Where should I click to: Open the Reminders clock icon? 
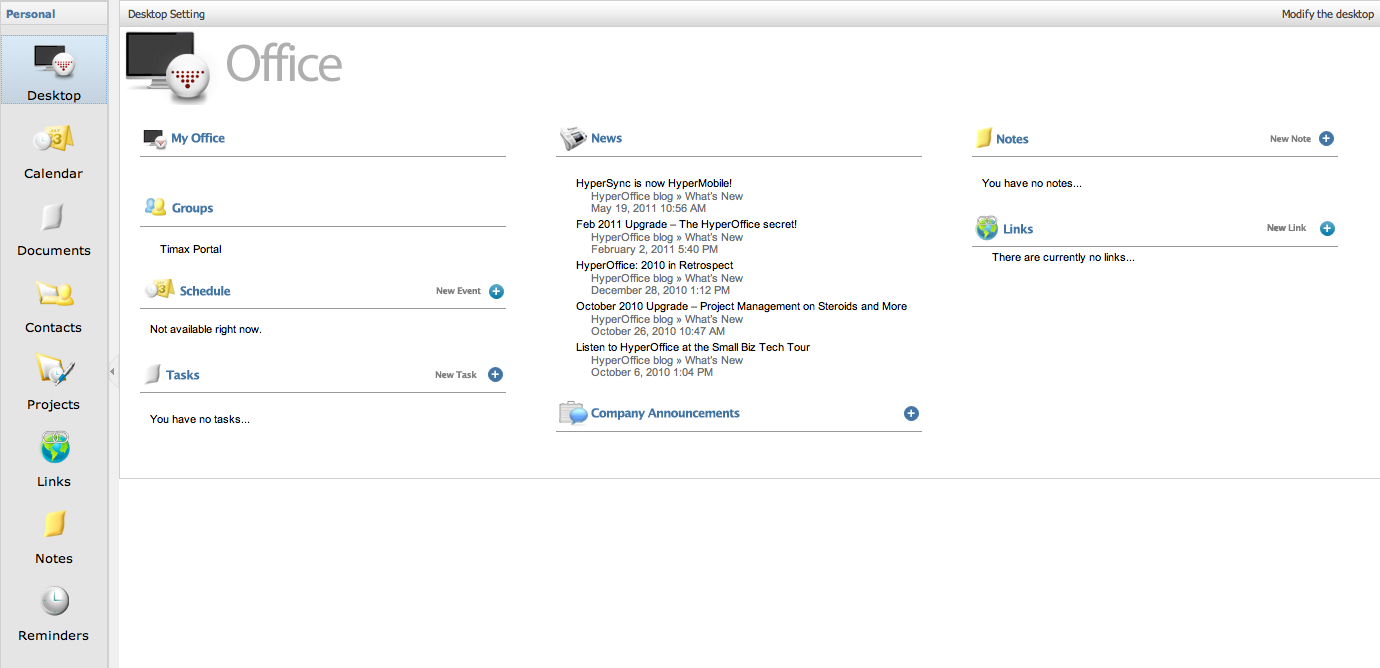[x=54, y=601]
